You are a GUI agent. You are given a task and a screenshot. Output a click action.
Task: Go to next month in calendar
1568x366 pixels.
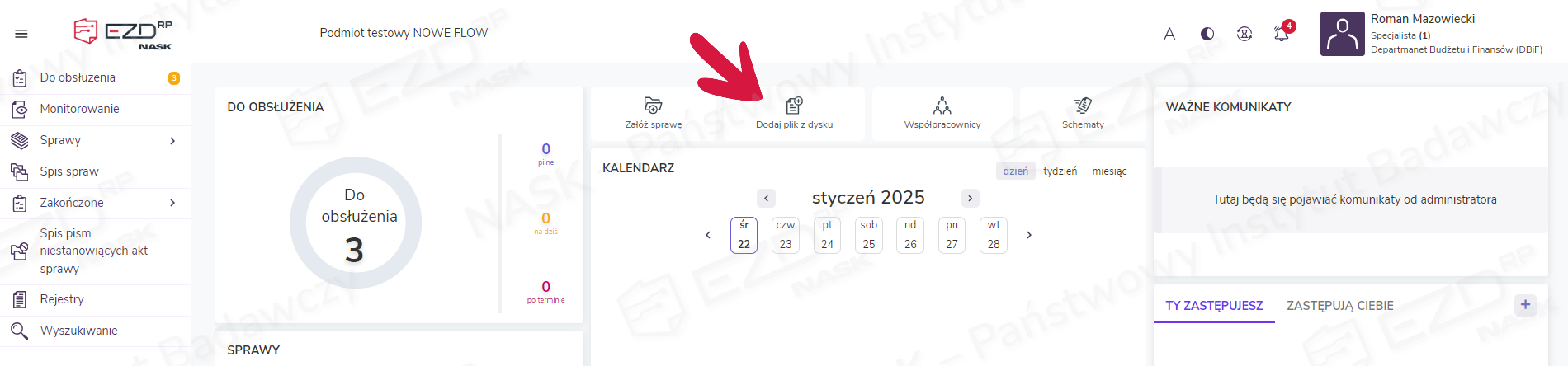click(x=971, y=198)
